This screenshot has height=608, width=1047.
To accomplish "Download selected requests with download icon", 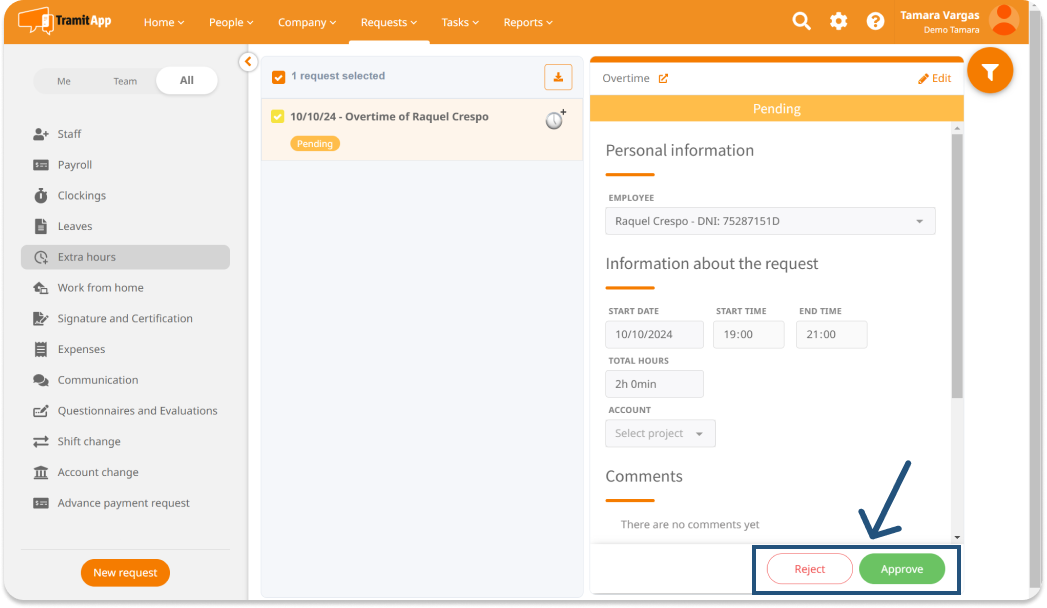I will pyautogui.click(x=558, y=77).
